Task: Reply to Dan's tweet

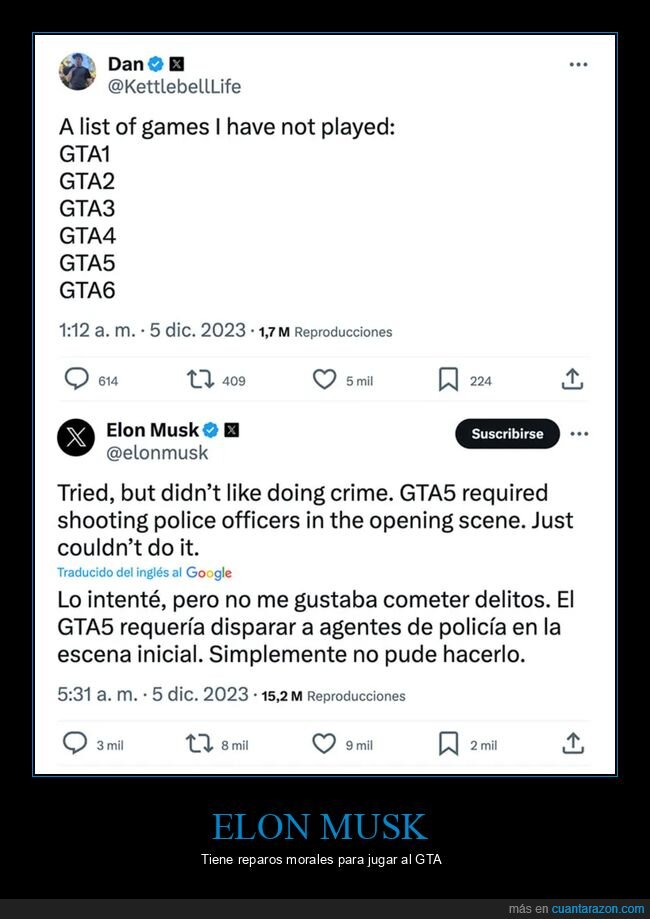Action: point(75,380)
